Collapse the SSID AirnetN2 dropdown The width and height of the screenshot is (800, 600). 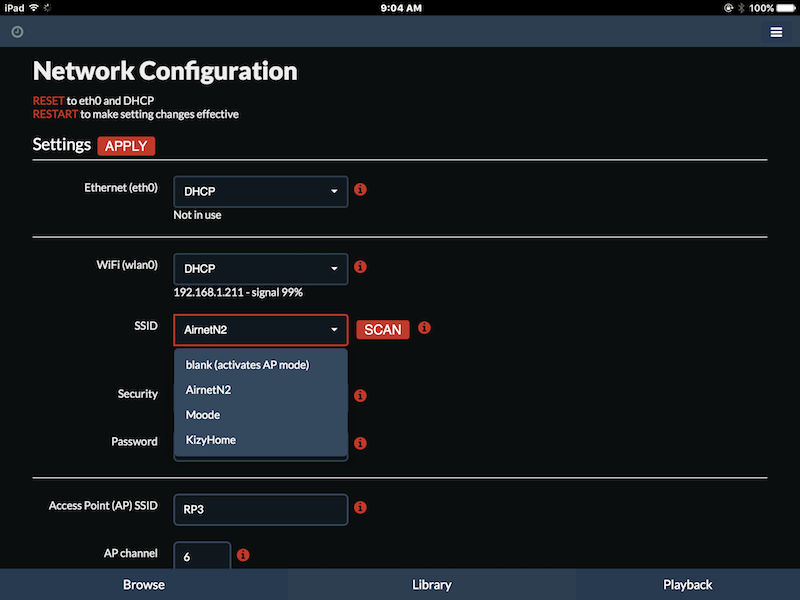click(x=261, y=330)
